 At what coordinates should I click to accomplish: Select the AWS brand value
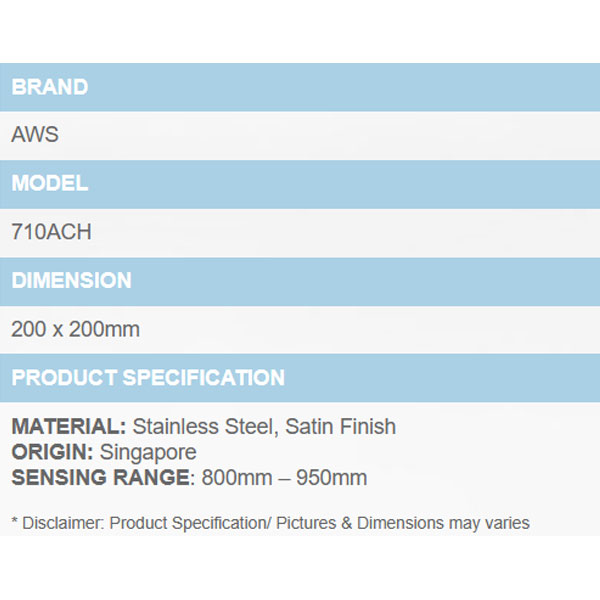35,135
